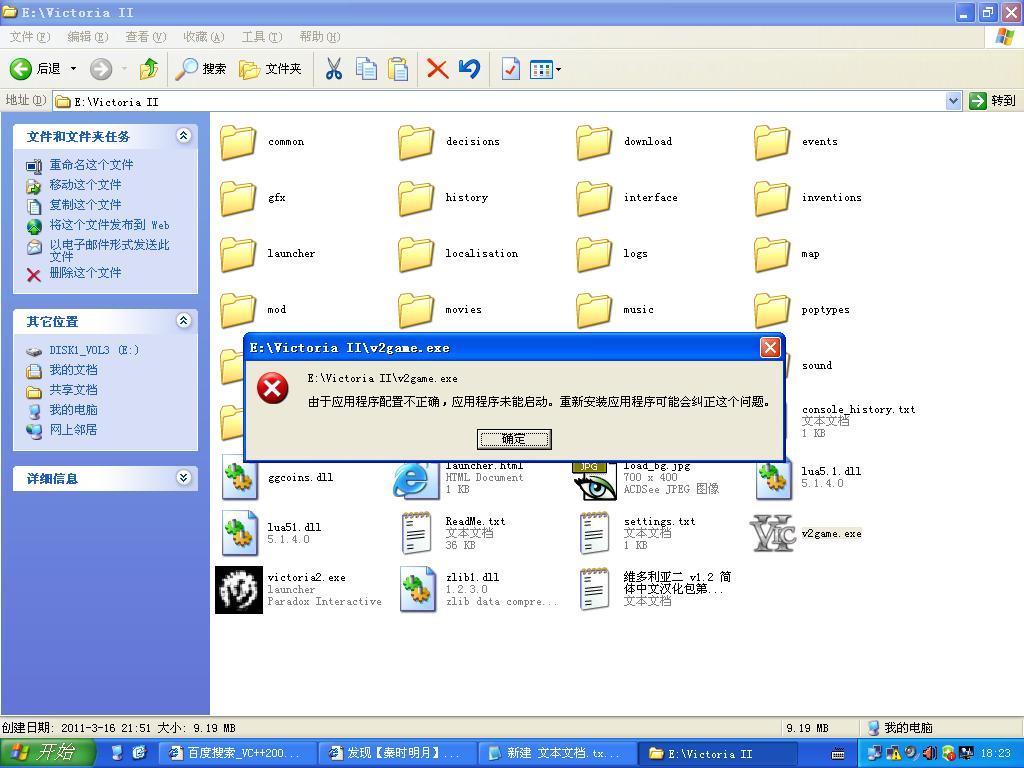Open the Search toolbar button

tap(201, 69)
